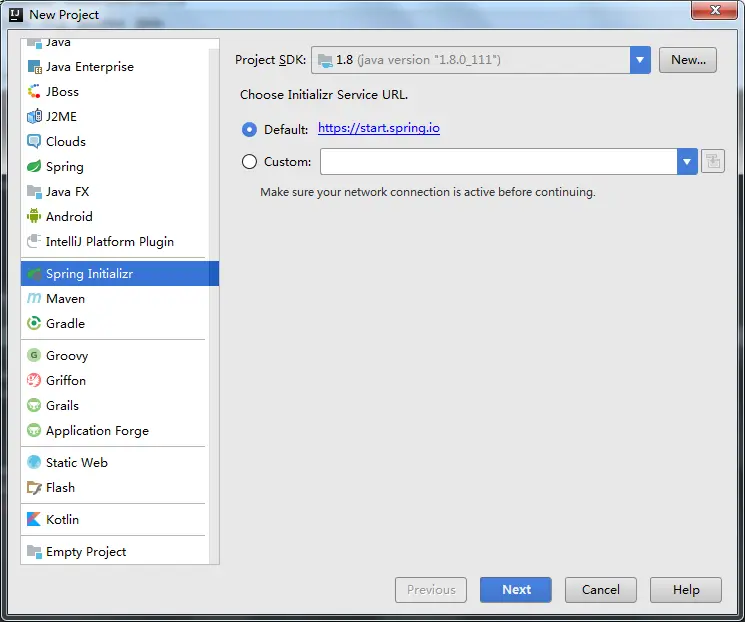Click the Application Forge icon
Screen dimensions: 745x622
[x=34, y=431]
